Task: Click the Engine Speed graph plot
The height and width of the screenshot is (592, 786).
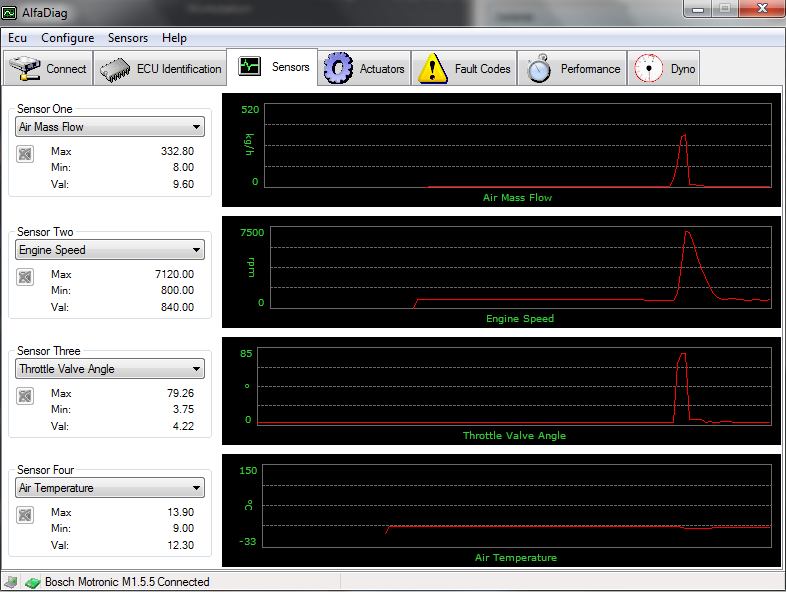Action: [x=515, y=267]
